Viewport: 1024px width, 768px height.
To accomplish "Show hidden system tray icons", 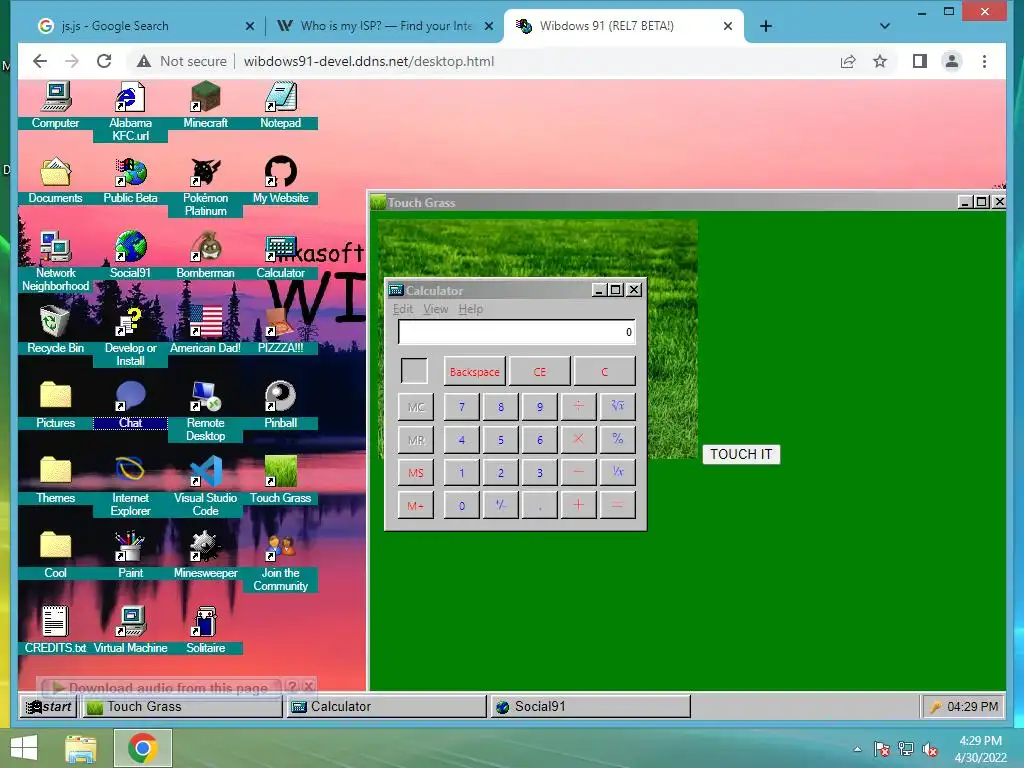I will [x=857, y=749].
